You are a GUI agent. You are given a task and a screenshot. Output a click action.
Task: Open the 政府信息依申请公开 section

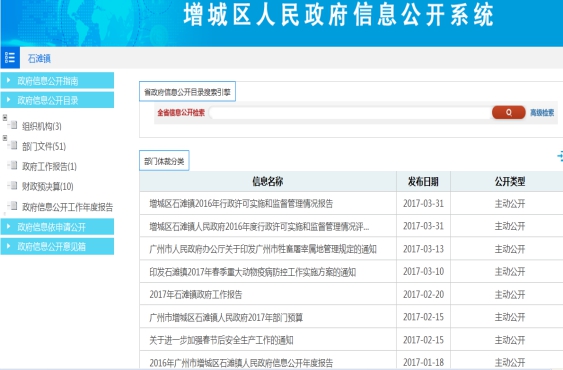coord(57,227)
